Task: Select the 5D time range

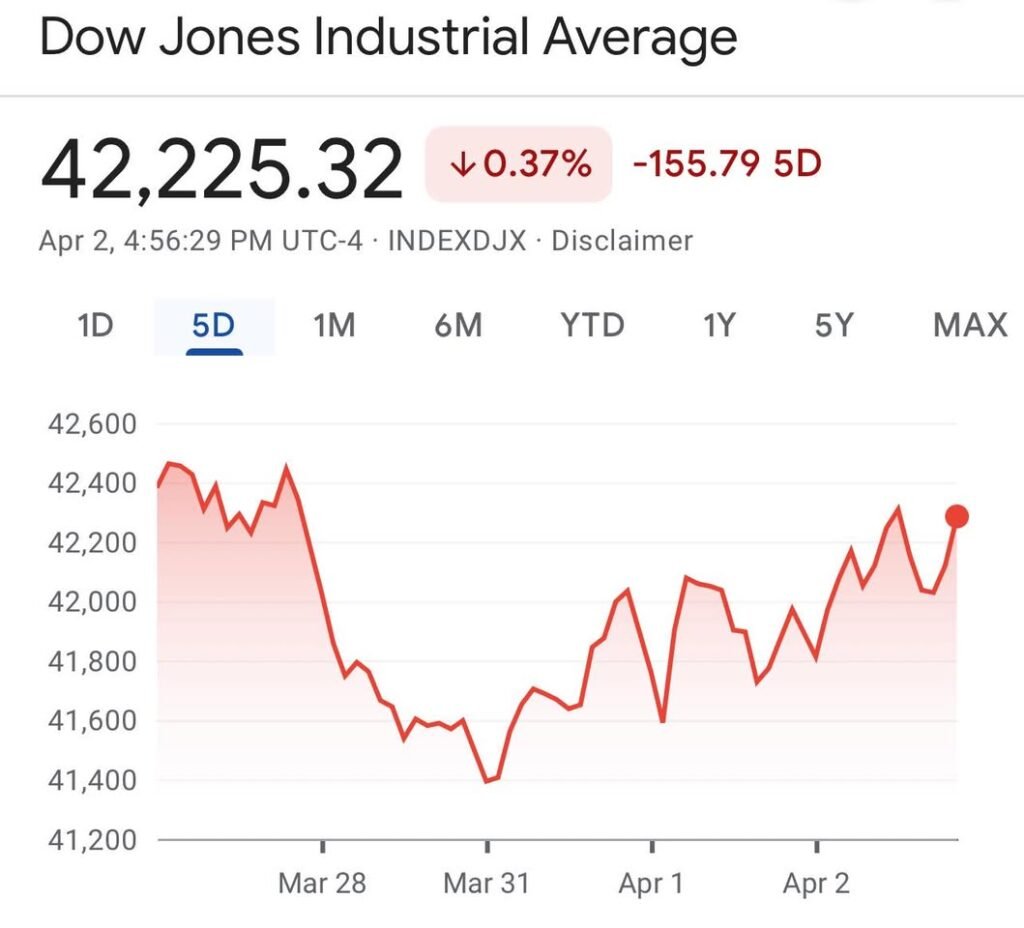Action: pyautogui.click(x=212, y=325)
